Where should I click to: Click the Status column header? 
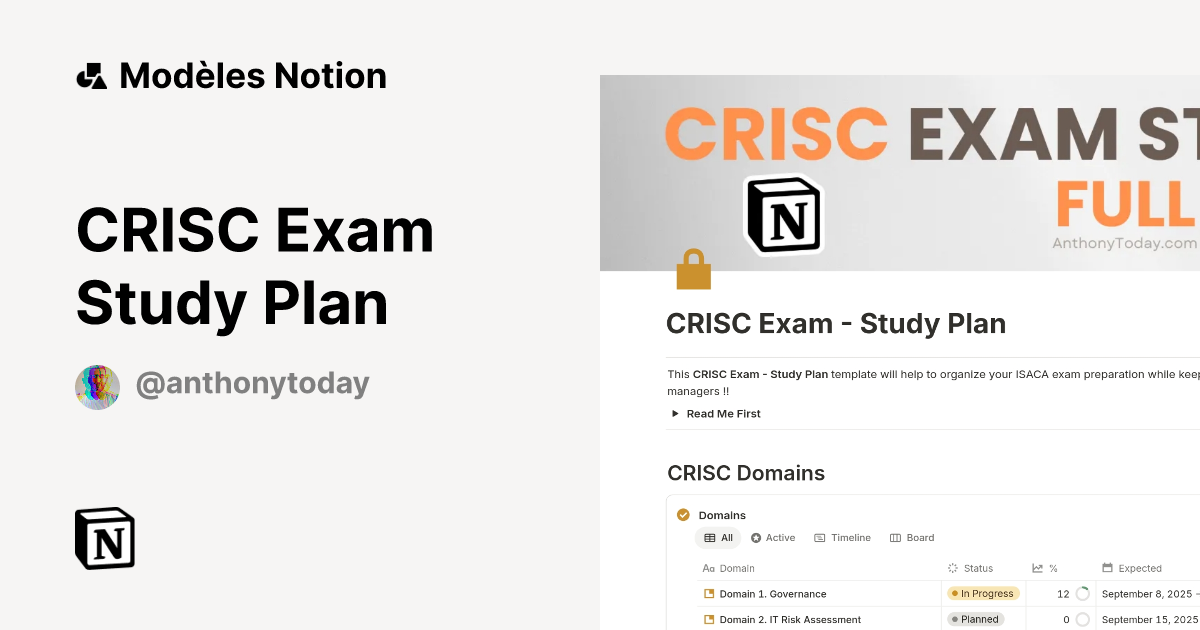977,568
